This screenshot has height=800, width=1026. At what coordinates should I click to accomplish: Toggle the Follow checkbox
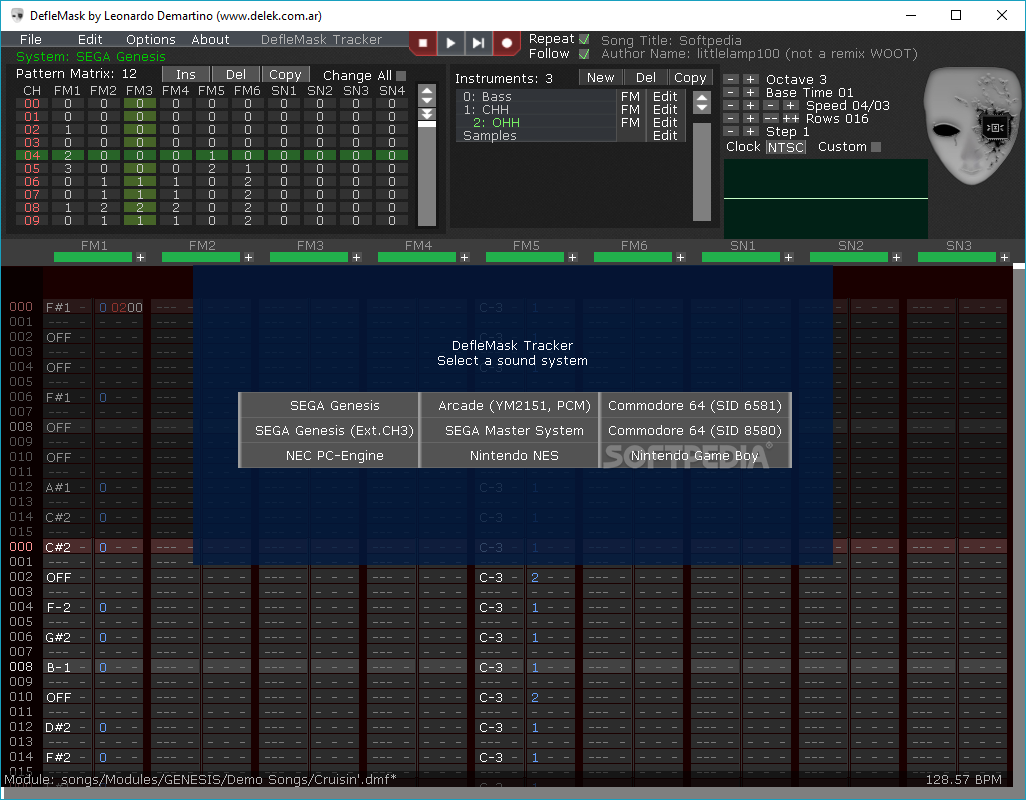coord(584,54)
